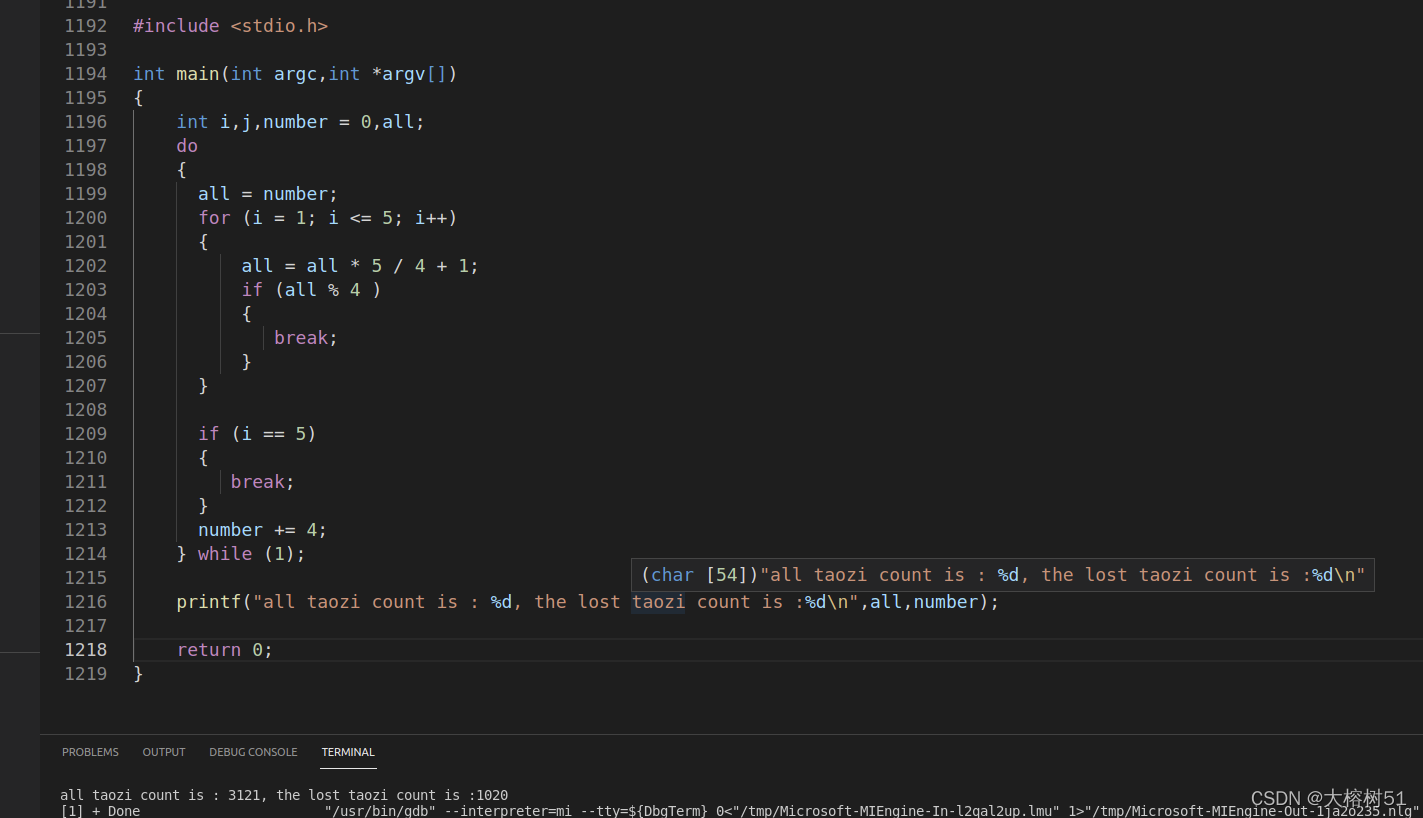
Task: Open the OUTPUT panel tab
Action: (x=164, y=752)
